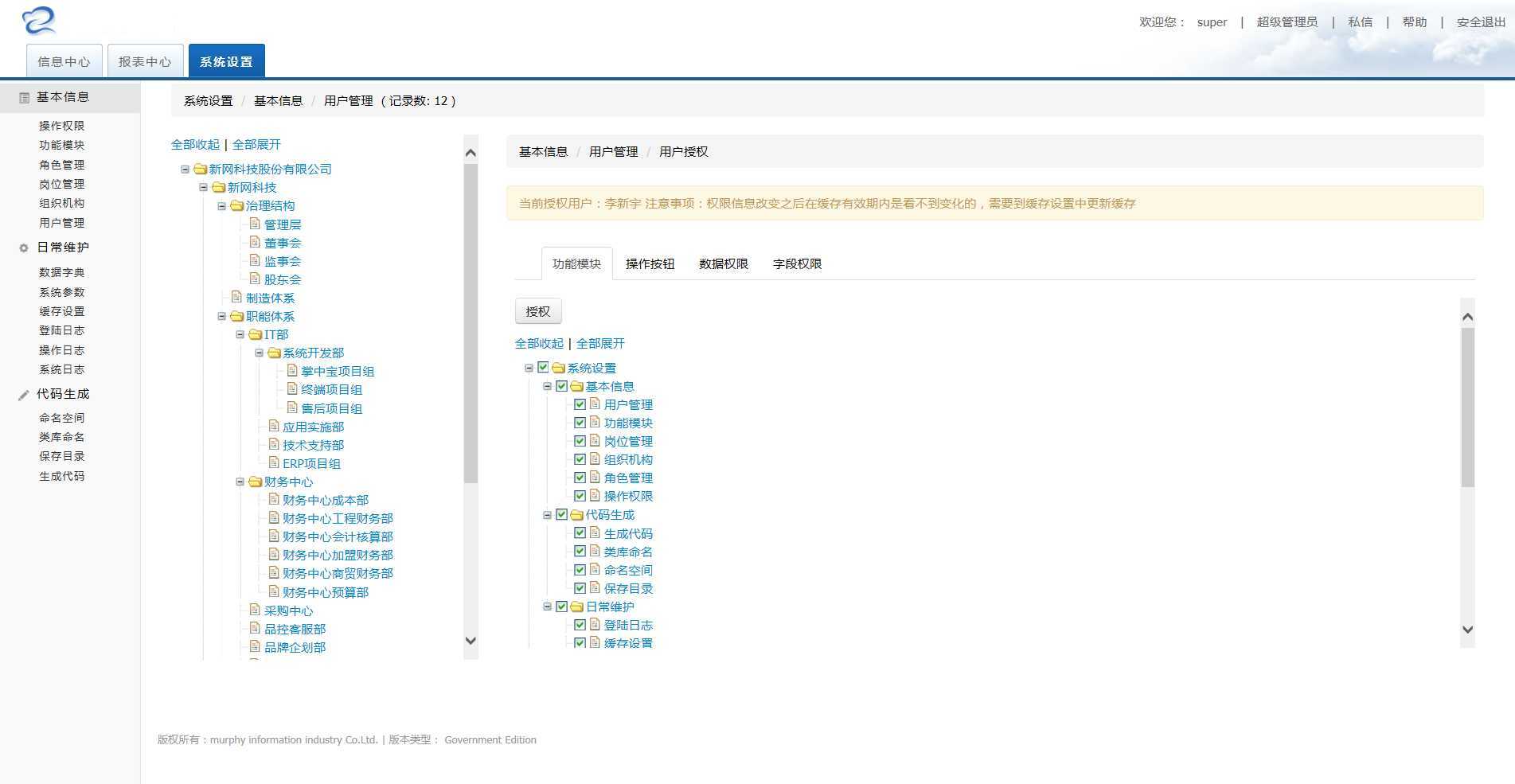Open 缓存设置 in the left sidebar
The height and width of the screenshot is (784, 1515).
pyautogui.click(x=61, y=311)
